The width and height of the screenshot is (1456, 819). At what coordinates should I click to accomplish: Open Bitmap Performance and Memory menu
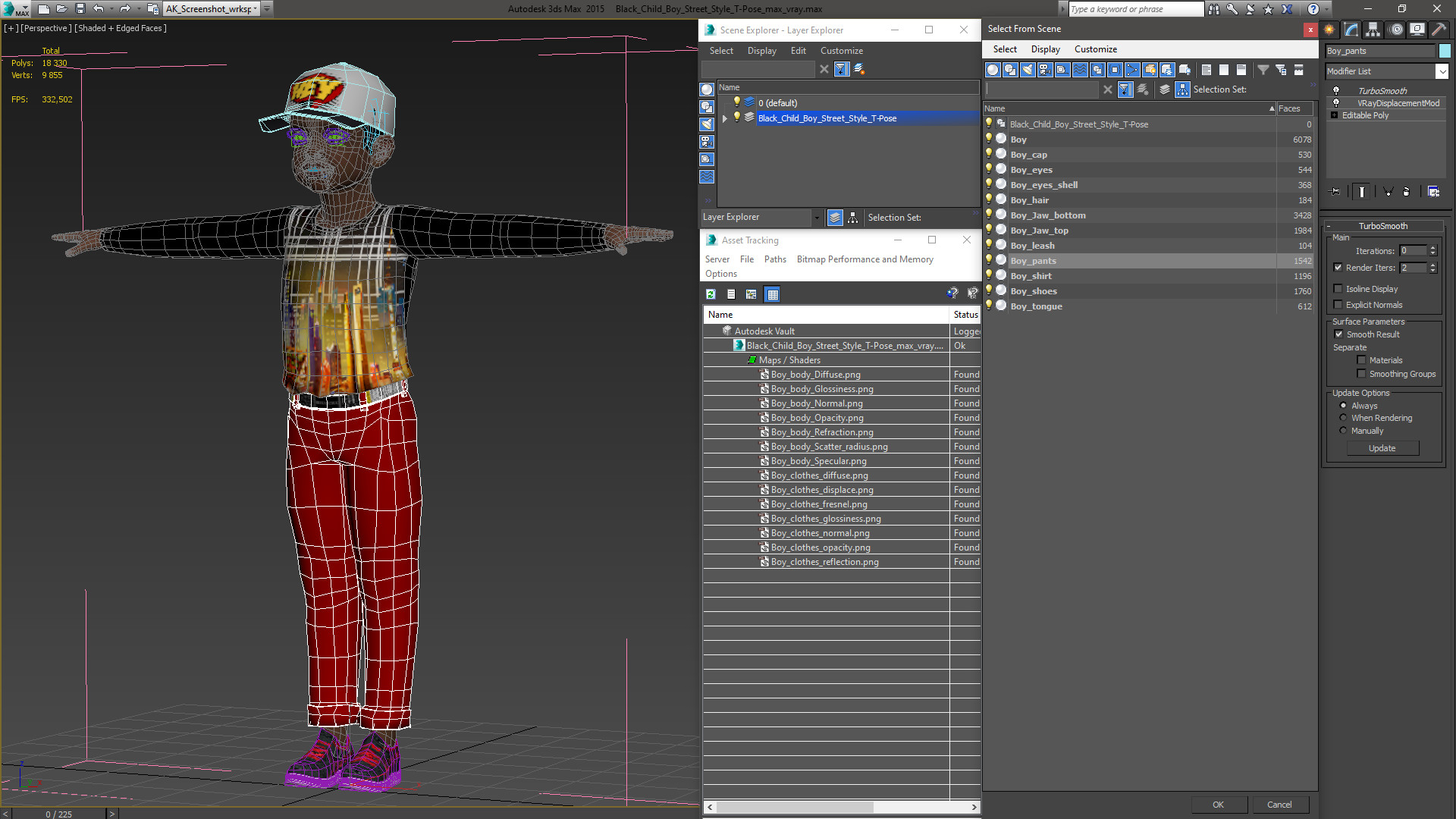coord(864,259)
